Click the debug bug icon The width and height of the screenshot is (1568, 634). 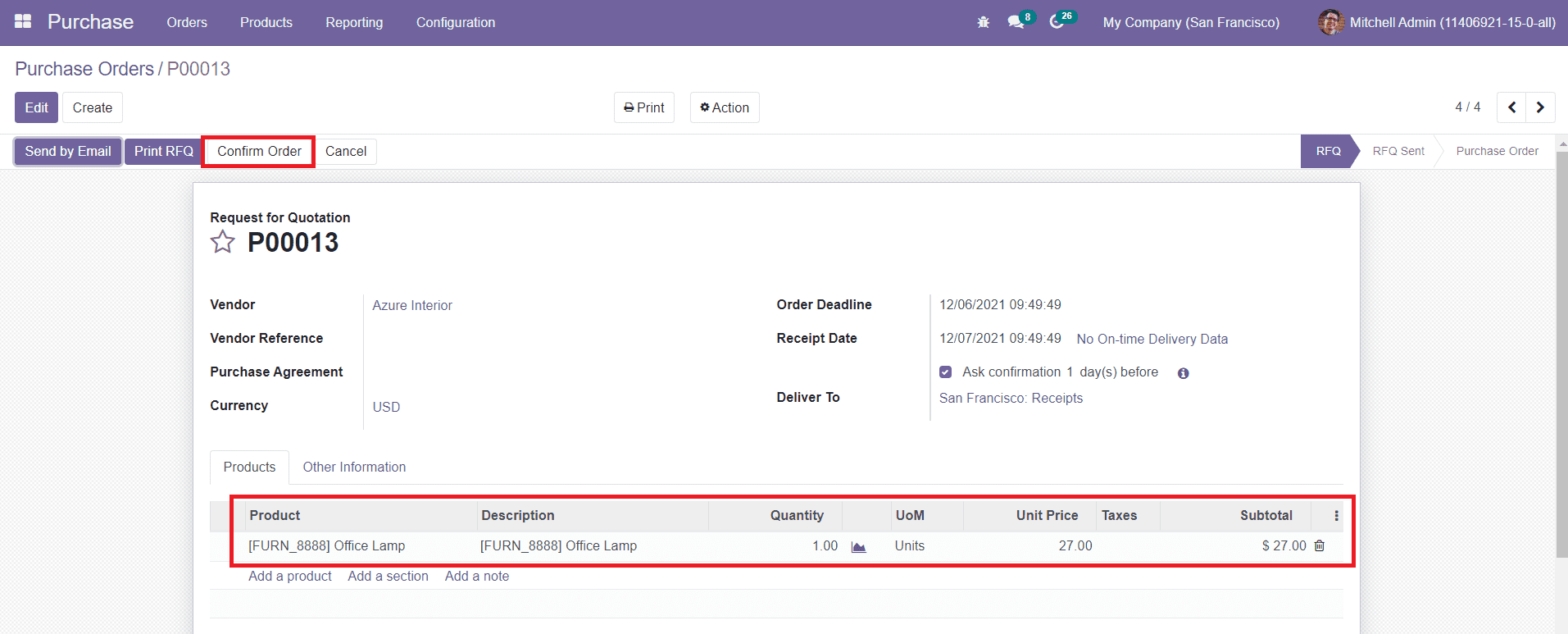983,22
